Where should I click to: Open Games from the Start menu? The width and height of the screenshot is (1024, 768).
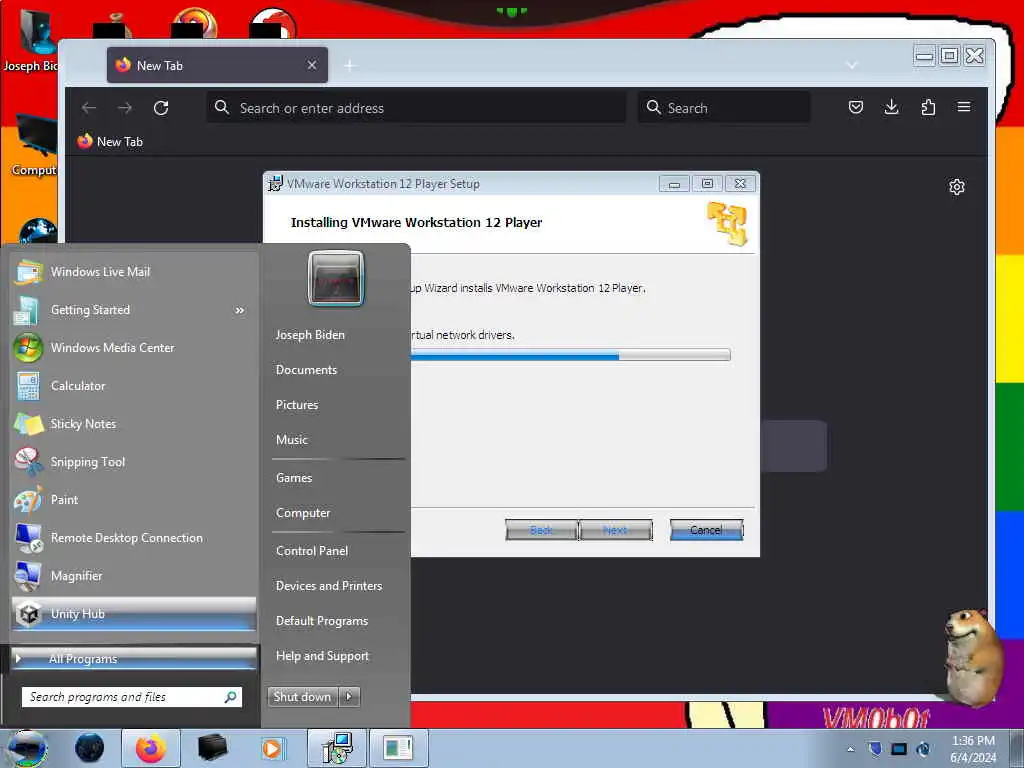(x=294, y=477)
